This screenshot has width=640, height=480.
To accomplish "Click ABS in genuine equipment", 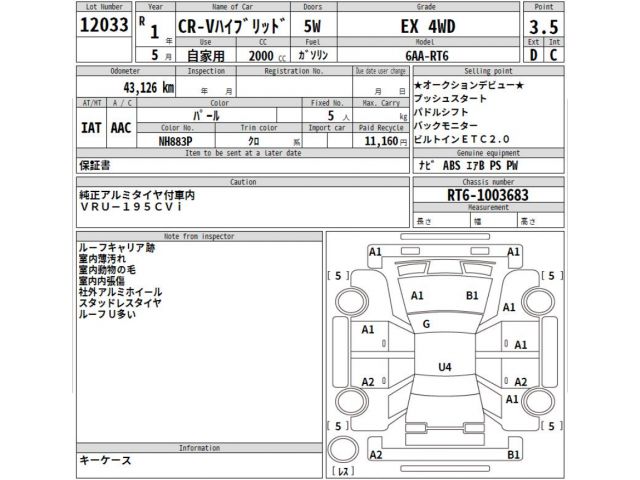I will point(451,165).
